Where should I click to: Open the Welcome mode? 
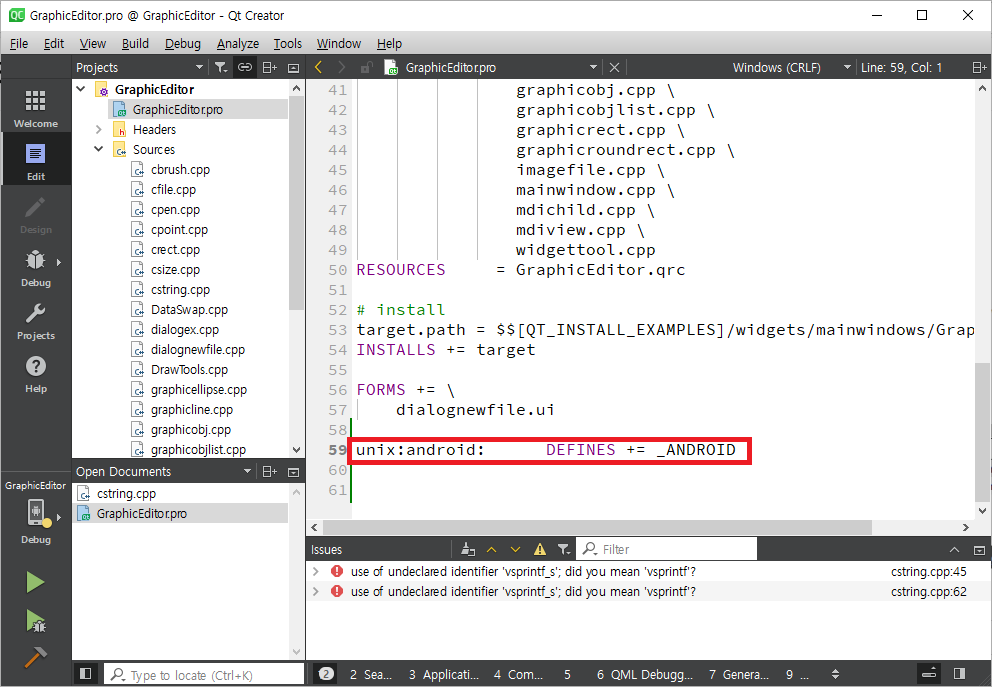[x=35, y=109]
